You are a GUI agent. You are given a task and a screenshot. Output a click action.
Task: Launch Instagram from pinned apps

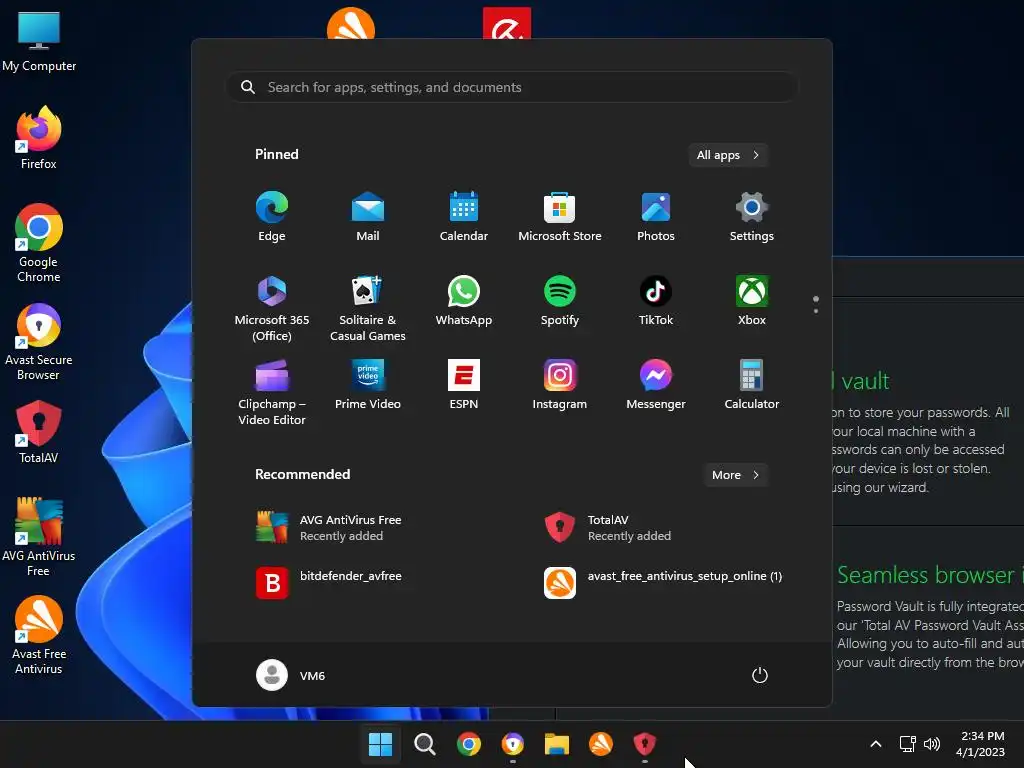tap(560, 385)
